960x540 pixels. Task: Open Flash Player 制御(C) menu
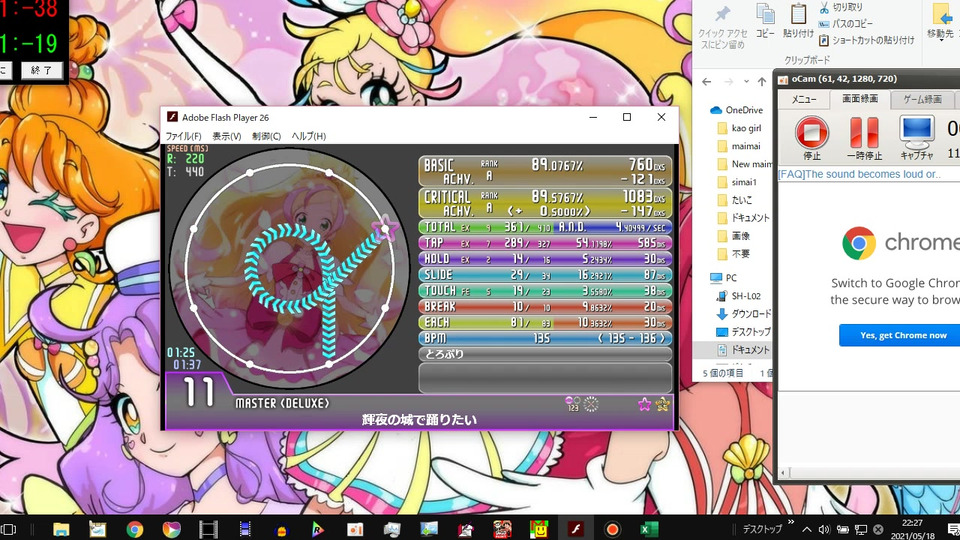(x=266, y=136)
